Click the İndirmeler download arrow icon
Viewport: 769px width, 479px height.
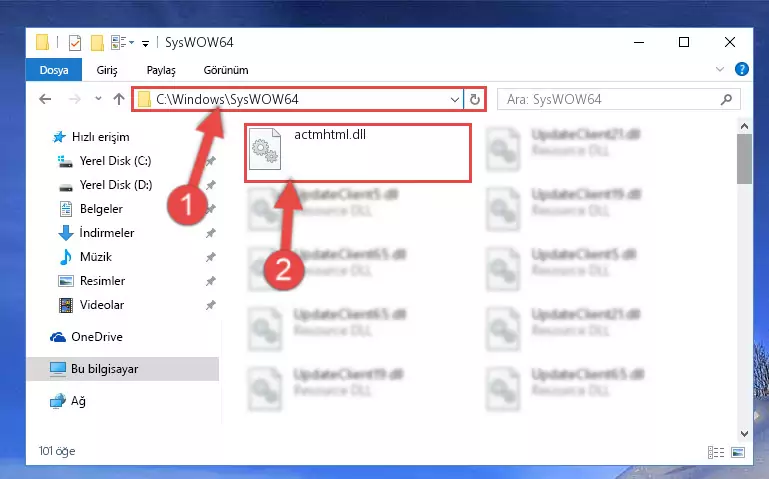[x=66, y=233]
